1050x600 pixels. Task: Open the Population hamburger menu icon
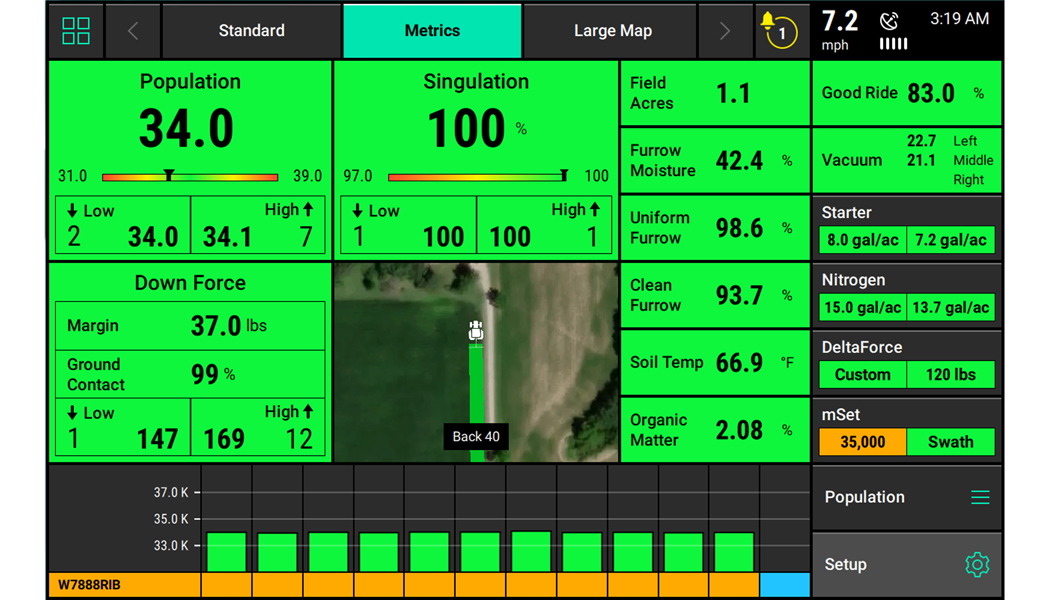pyautogui.click(x=979, y=497)
